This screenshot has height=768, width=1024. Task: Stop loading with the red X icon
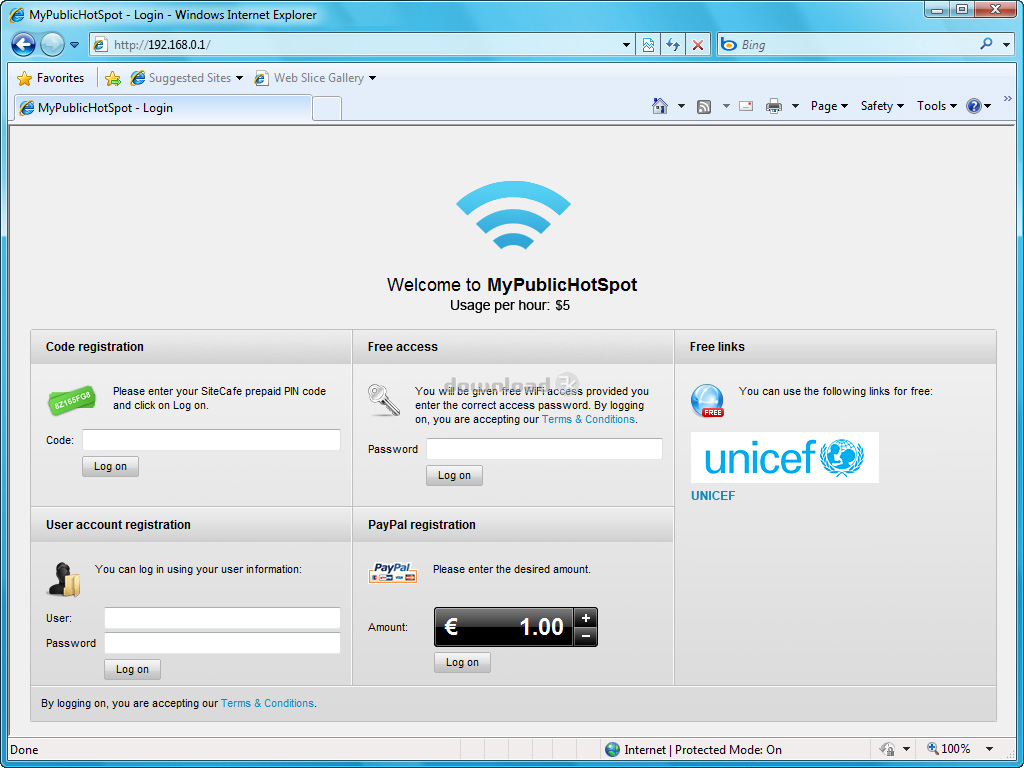tap(697, 45)
